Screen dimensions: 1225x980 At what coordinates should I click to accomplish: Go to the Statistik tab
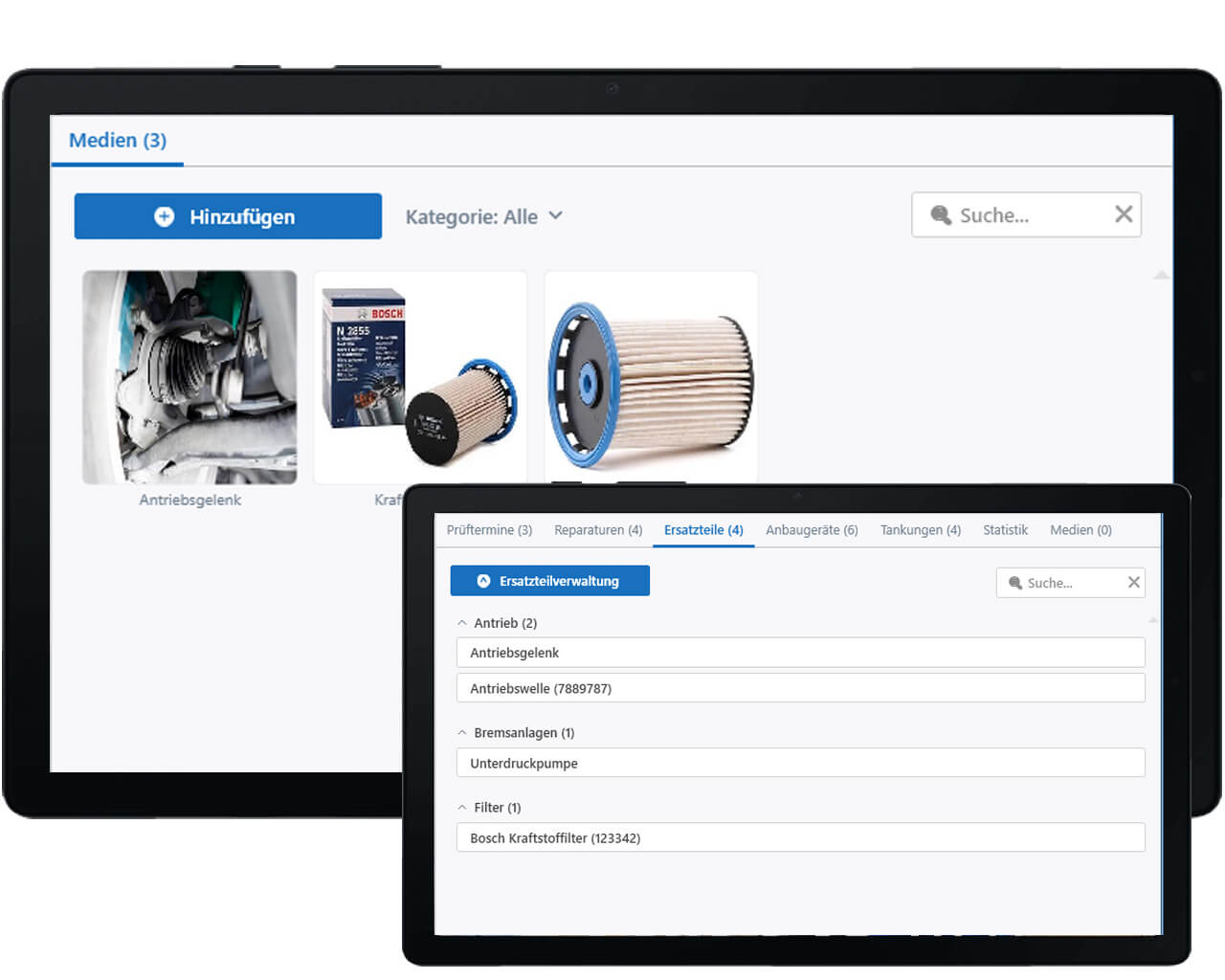point(1005,530)
